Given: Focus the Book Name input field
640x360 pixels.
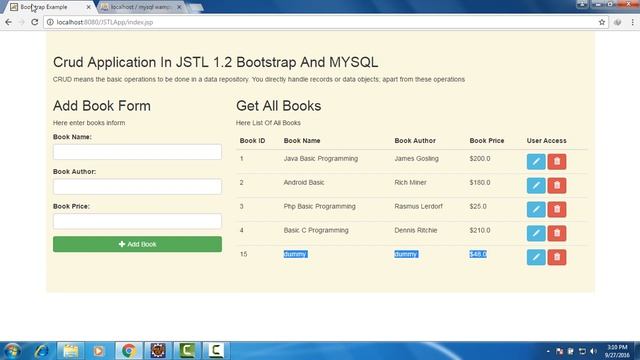Looking at the screenshot, I should (x=138, y=152).
